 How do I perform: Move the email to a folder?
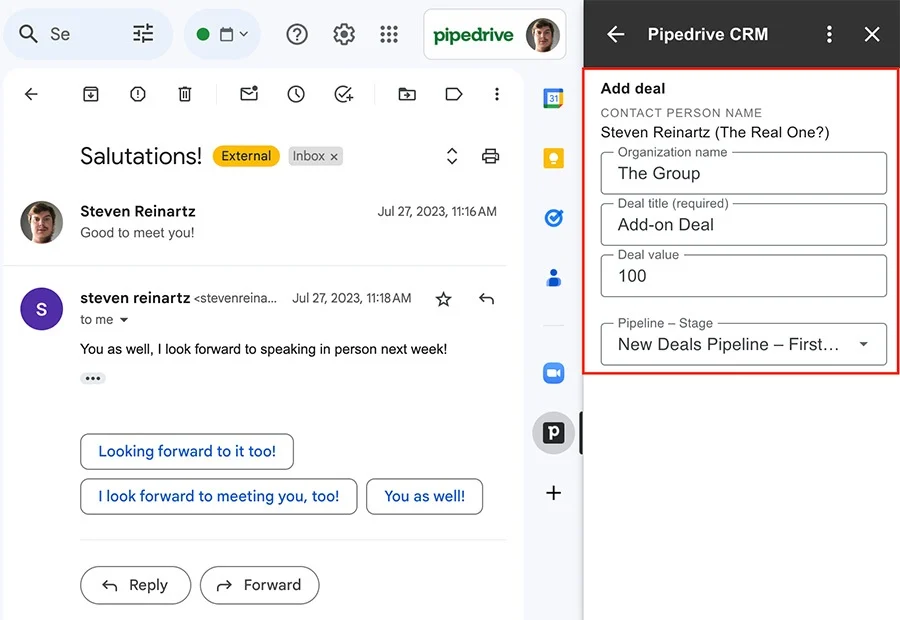pos(407,94)
